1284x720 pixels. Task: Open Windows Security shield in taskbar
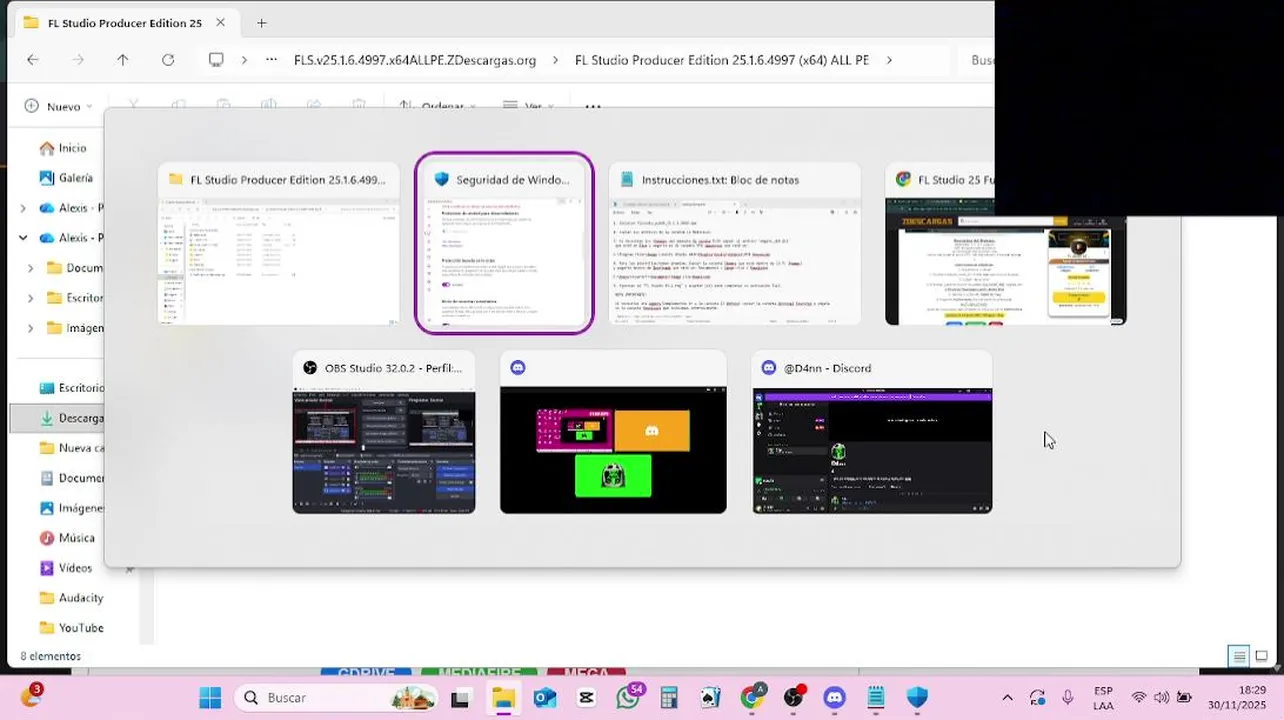[x=917, y=697]
